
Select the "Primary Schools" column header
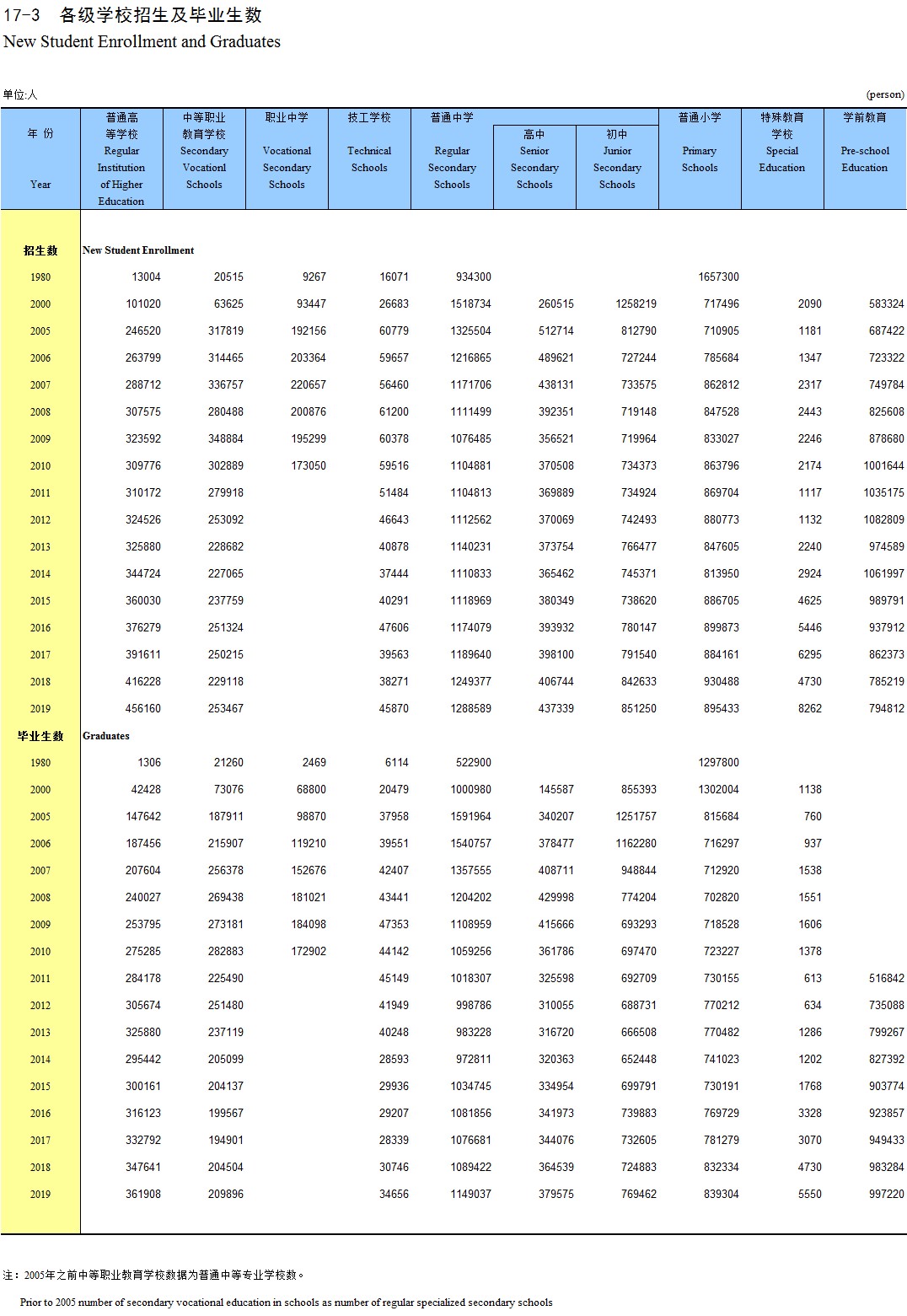700,158
